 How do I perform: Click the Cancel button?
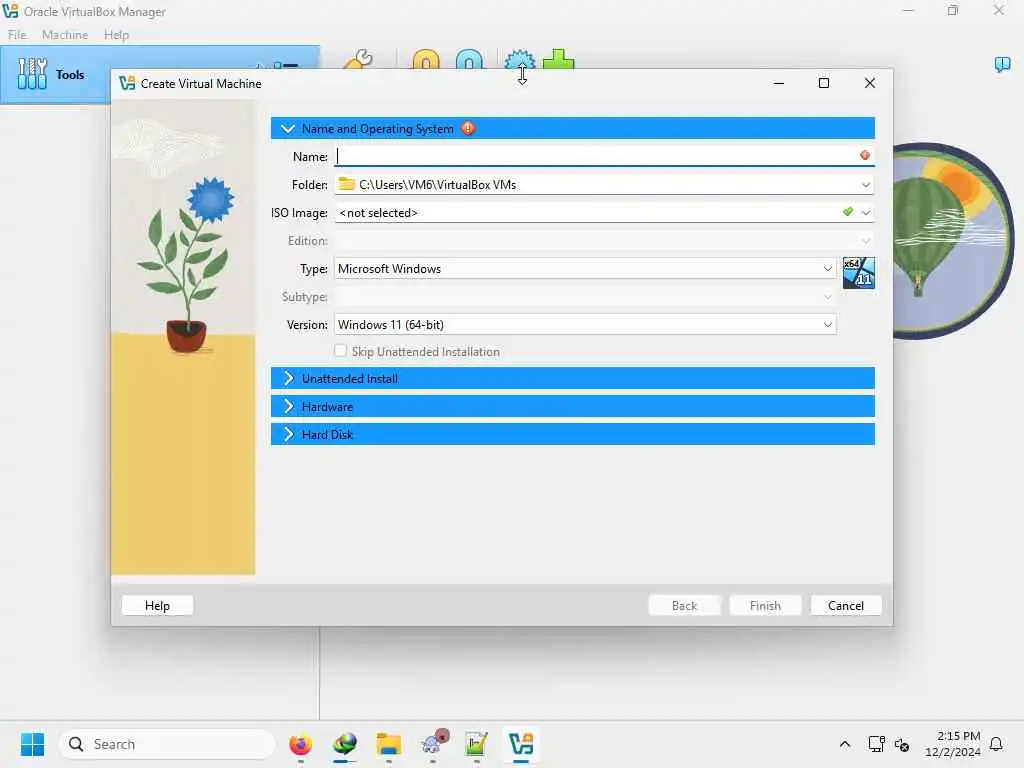click(846, 605)
